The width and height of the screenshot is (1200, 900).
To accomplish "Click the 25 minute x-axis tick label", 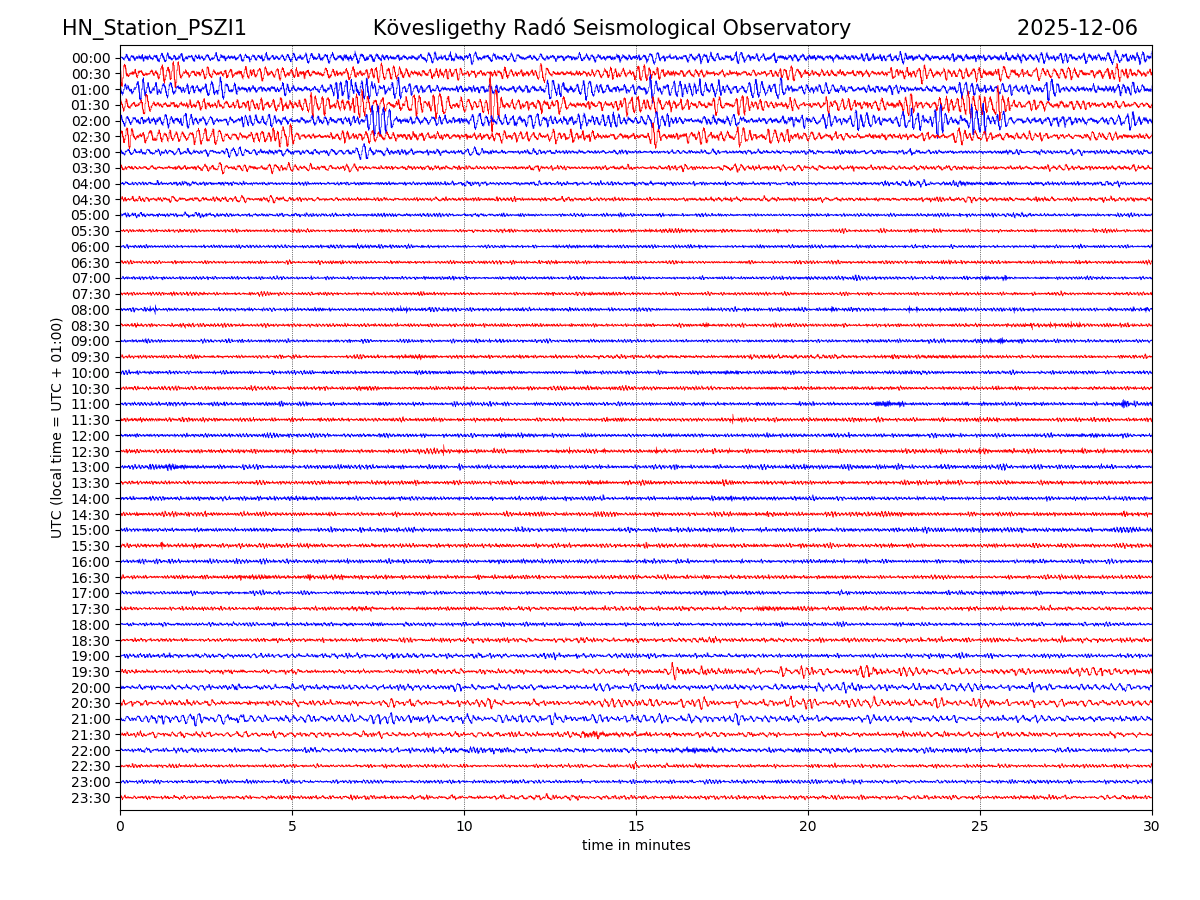I will 980,826.
